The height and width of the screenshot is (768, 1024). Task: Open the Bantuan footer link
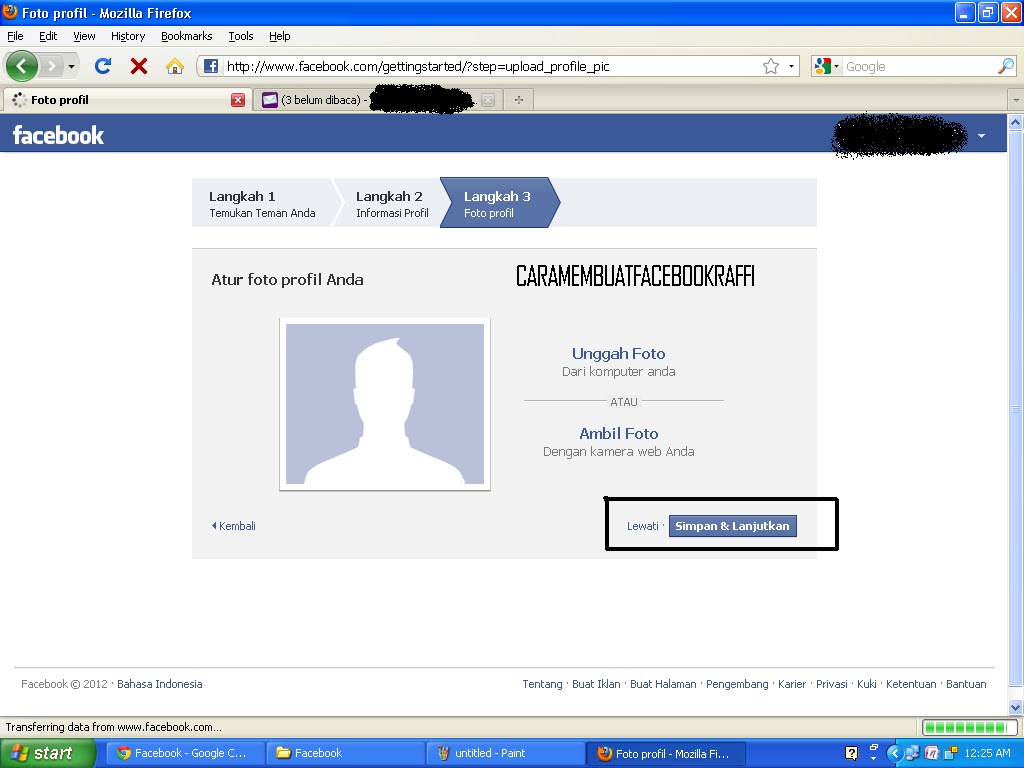click(x=966, y=684)
